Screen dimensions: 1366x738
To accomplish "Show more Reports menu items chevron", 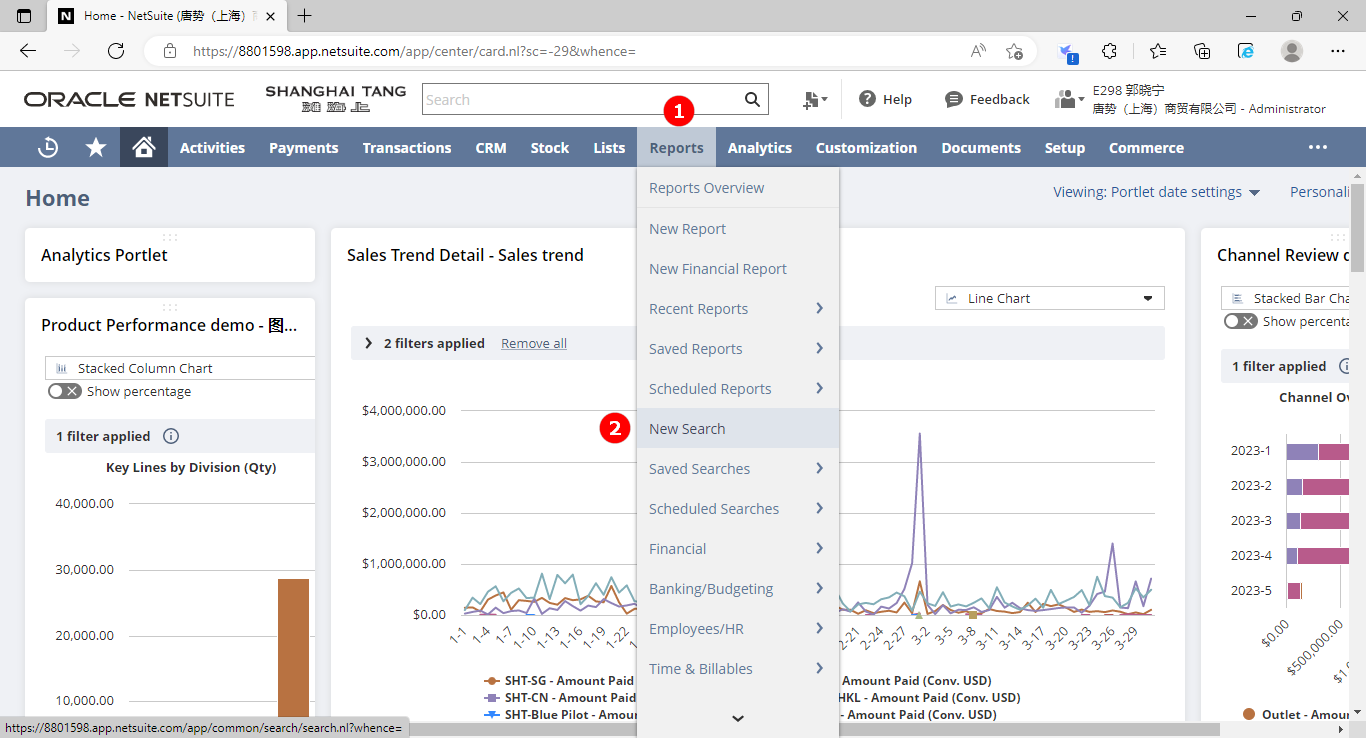I will click(x=738, y=718).
